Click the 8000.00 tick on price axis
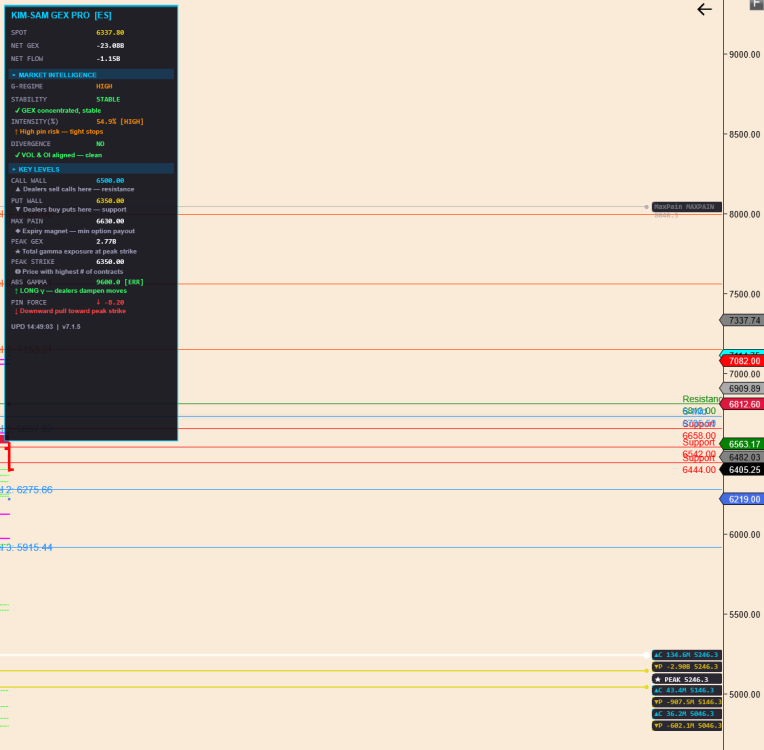 point(744,214)
